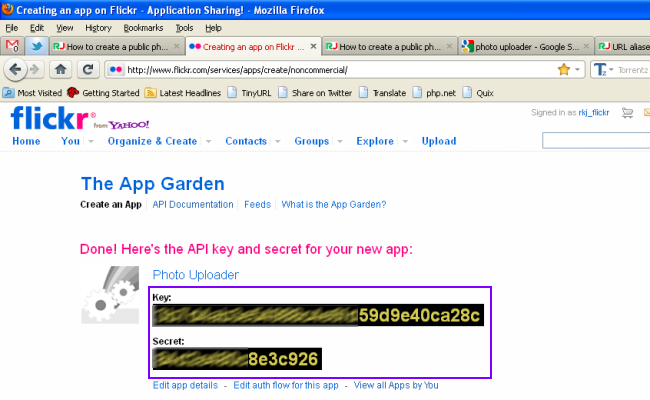650x400 pixels.
Task: Click the Quix bookmarklet
Action: coord(478,93)
